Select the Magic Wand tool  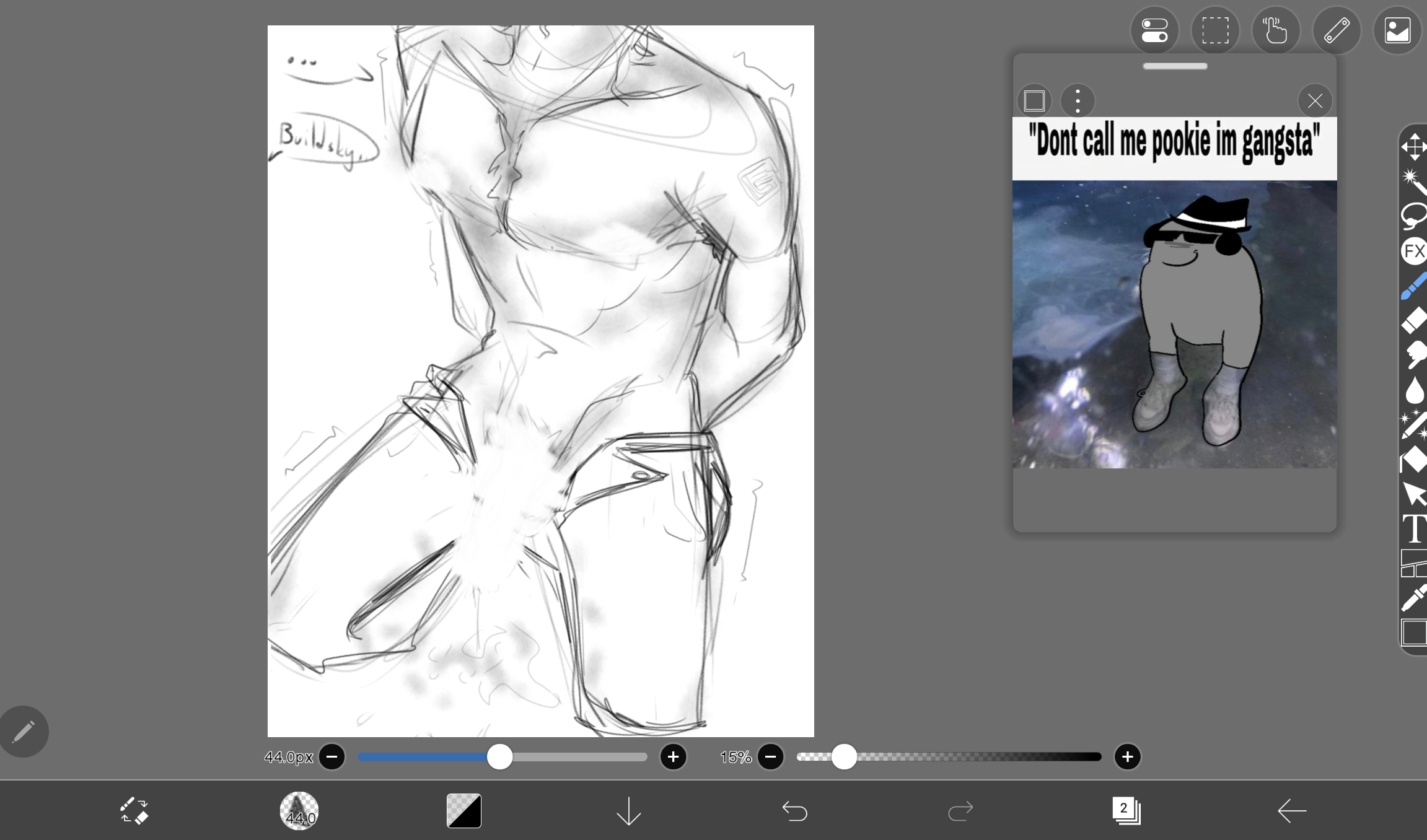coord(1413,181)
